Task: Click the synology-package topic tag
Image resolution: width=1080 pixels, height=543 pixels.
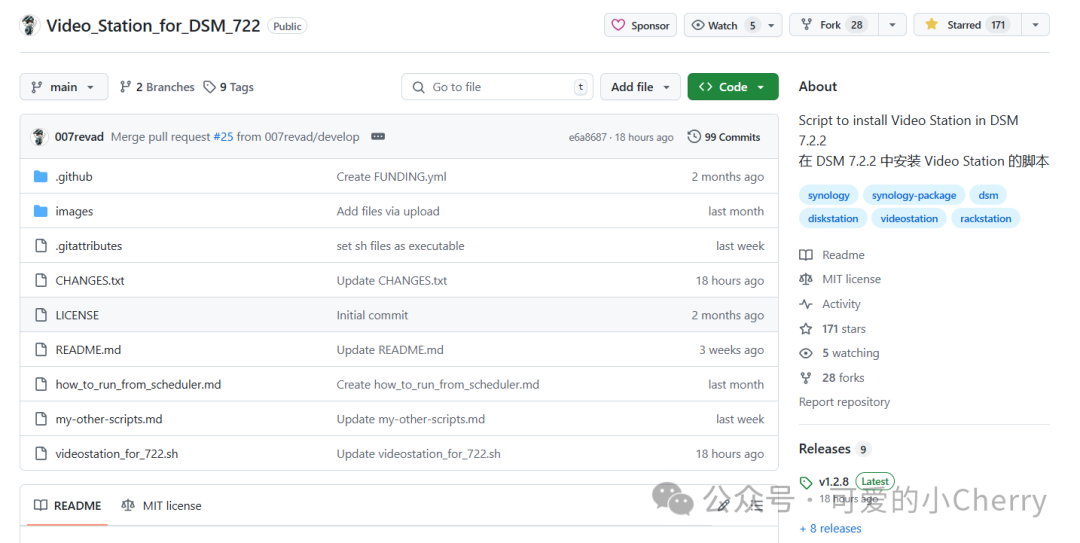Action: point(914,195)
